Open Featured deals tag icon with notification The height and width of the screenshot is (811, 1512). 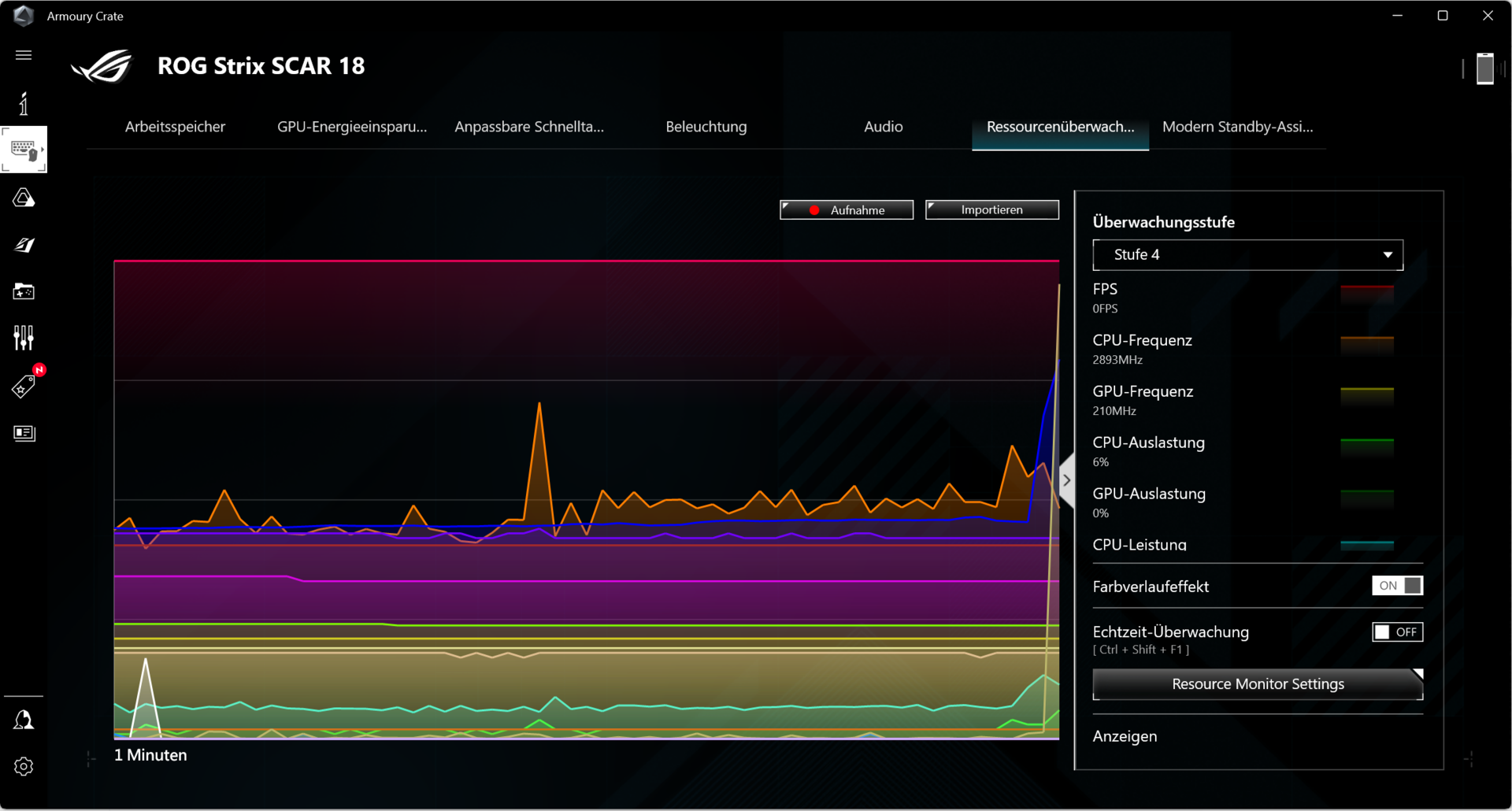[25, 384]
